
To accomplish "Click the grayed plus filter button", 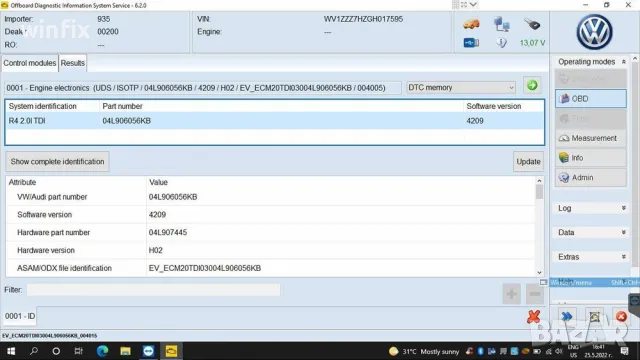I will 511,293.
